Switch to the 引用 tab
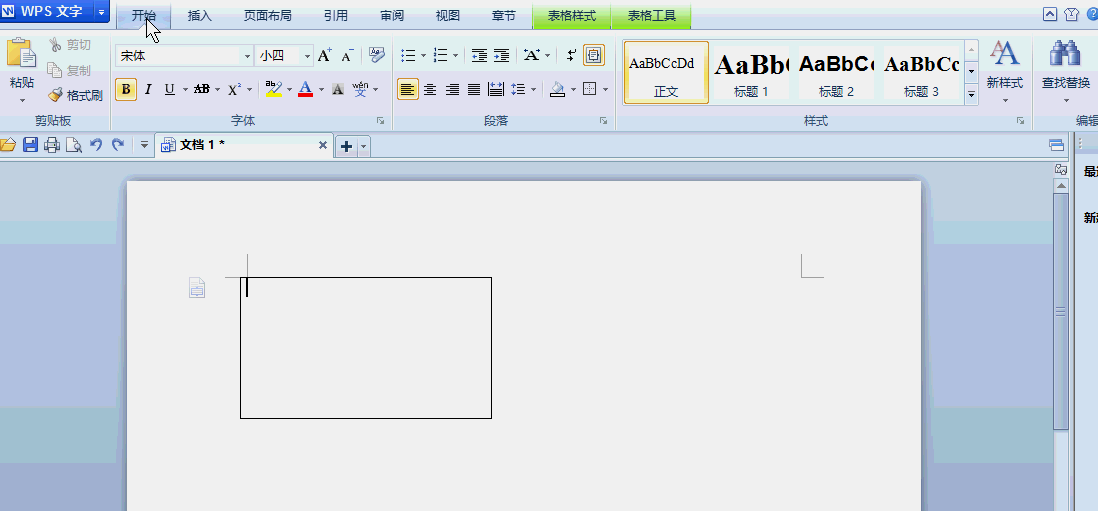The width and height of the screenshot is (1098, 511). pyautogui.click(x=336, y=15)
